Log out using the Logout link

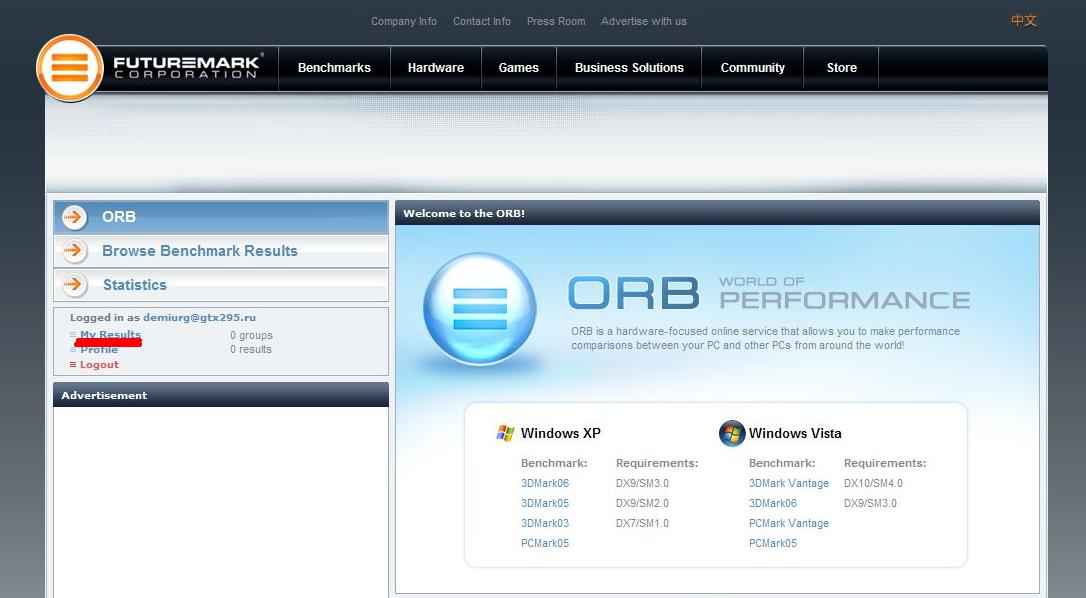(x=99, y=365)
